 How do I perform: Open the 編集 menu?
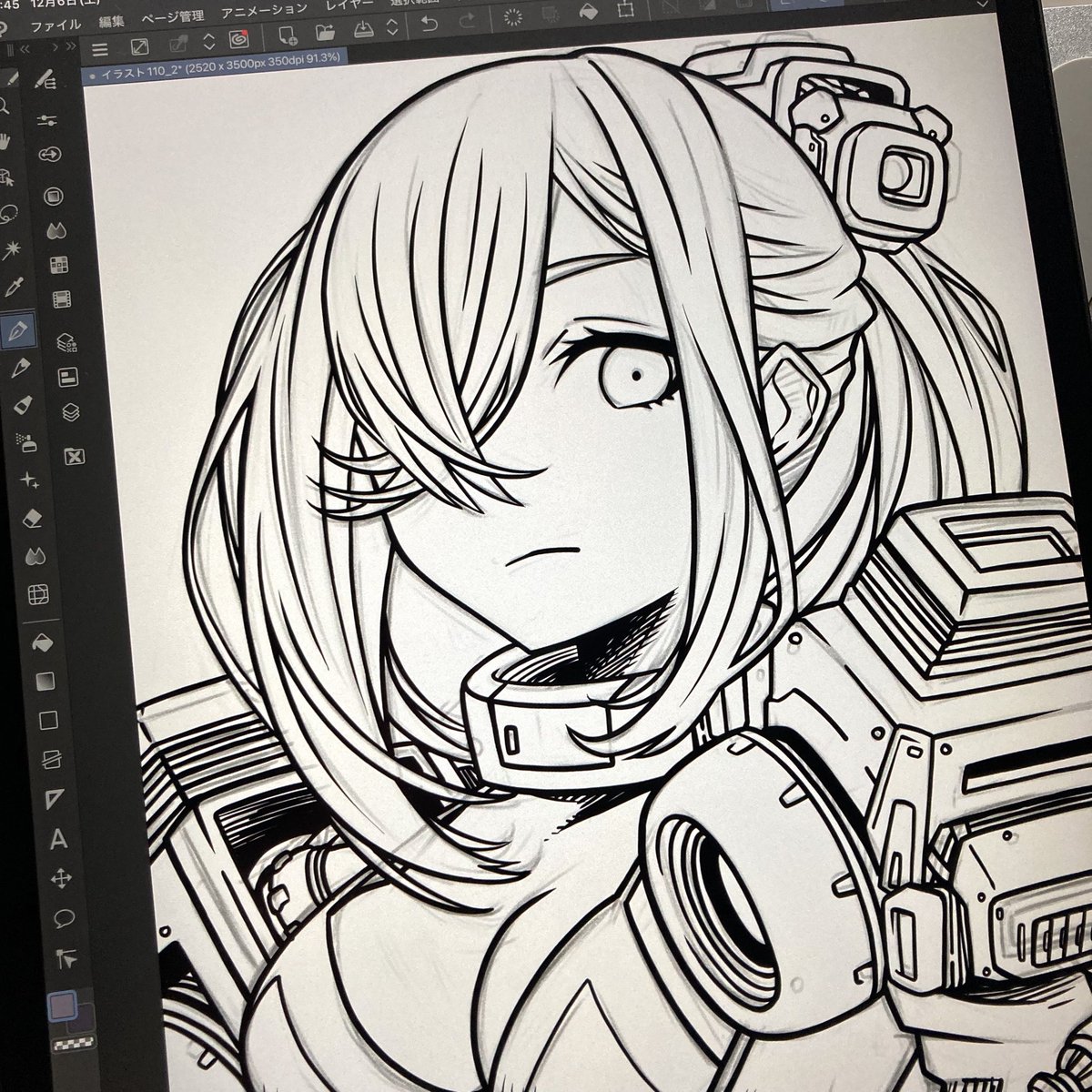coord(112,20)
